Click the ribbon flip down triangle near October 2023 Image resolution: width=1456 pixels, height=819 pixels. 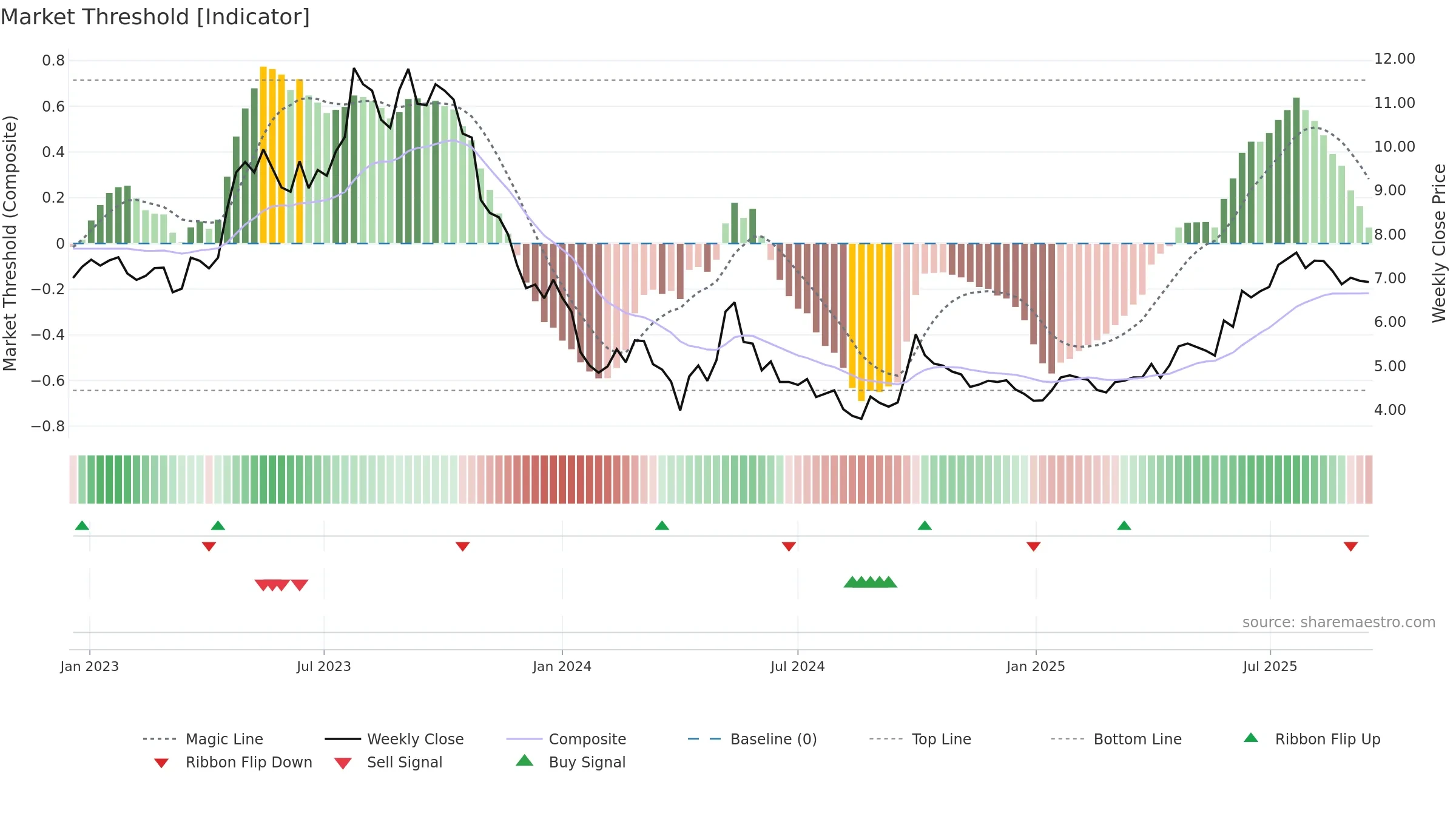coord(463,547)
